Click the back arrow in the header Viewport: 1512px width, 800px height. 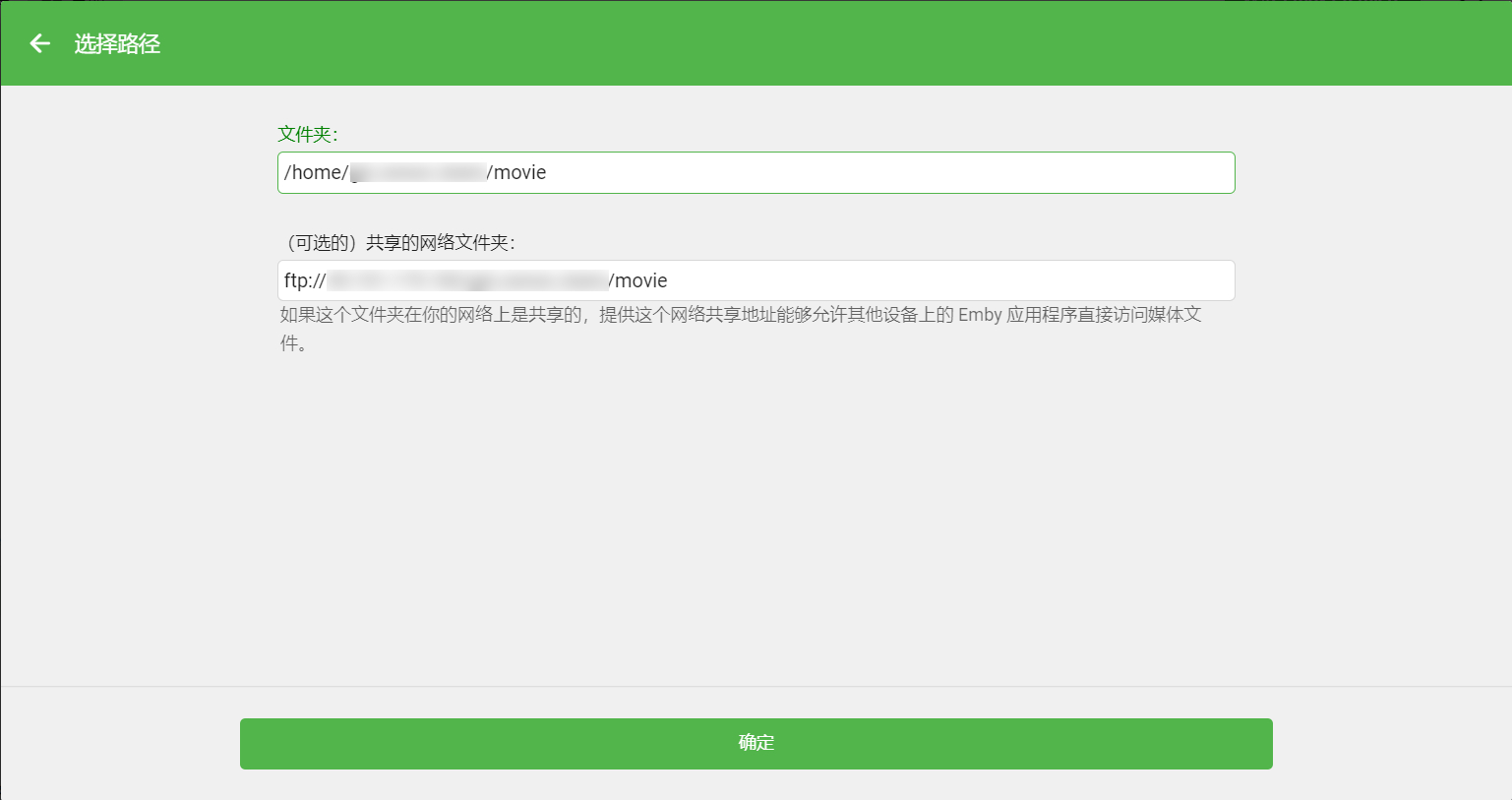click(x=38, y=43)
